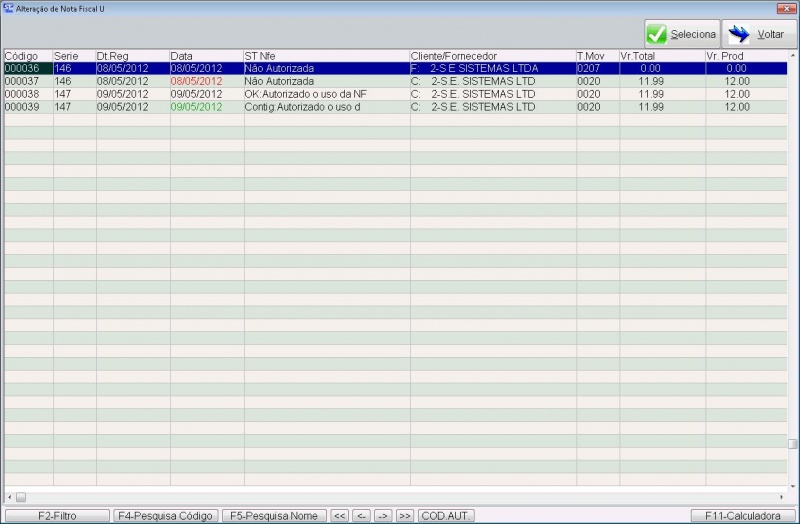Open the F2-Filtro filter
Image resolution: width=800 pixels, height=524 pixels.
click(x=58, y=516)
